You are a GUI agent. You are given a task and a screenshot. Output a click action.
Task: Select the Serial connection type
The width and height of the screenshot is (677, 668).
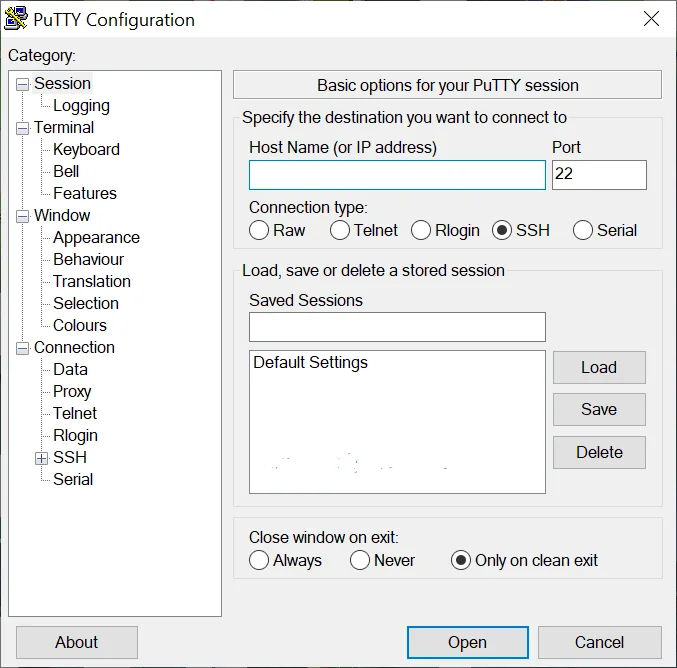tap(583, 230)
